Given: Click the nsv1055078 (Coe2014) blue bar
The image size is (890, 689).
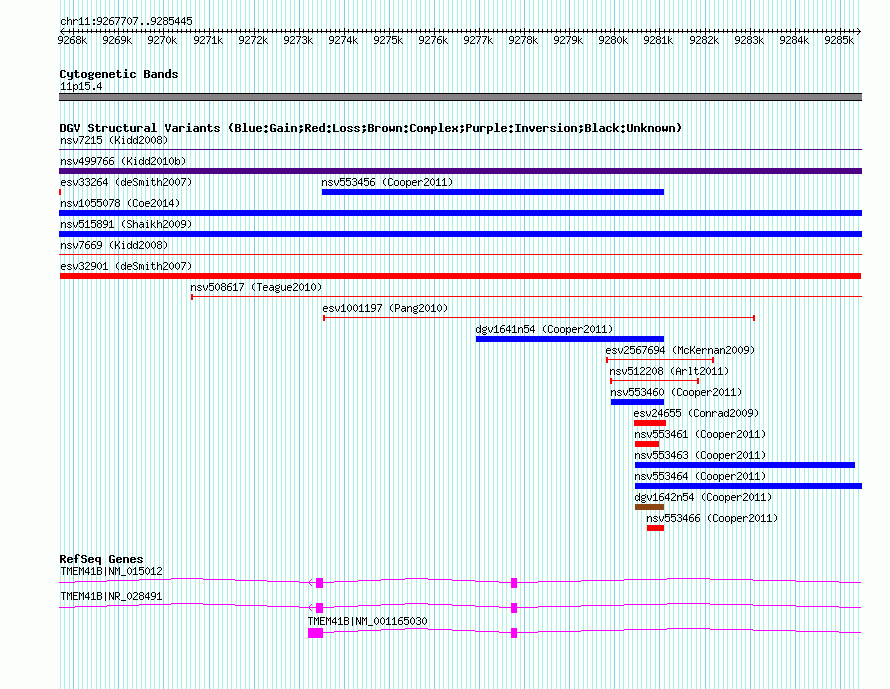Looking at the screenshot, I should (460, 213).
